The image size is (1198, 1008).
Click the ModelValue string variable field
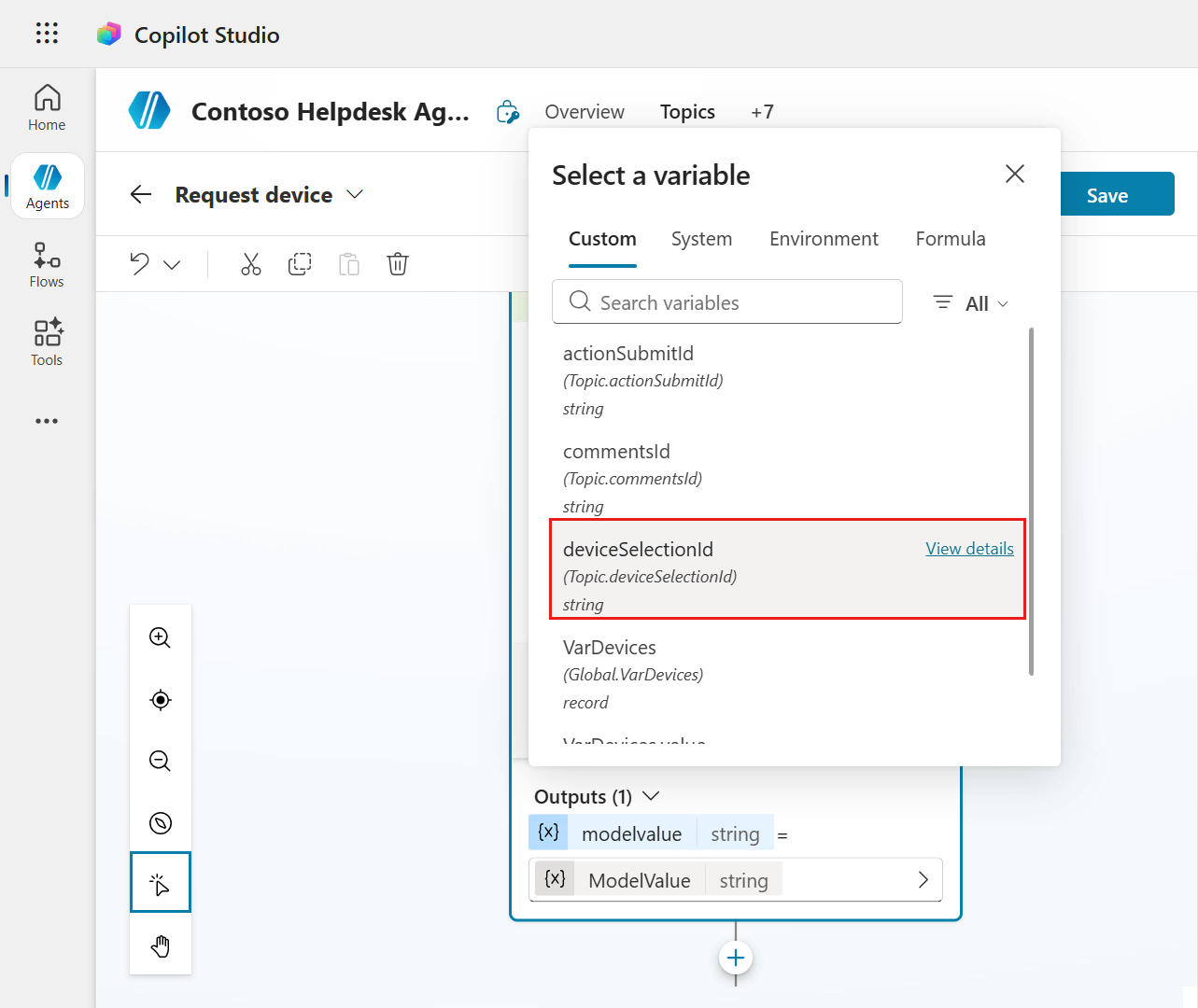(x=736, y=880)
